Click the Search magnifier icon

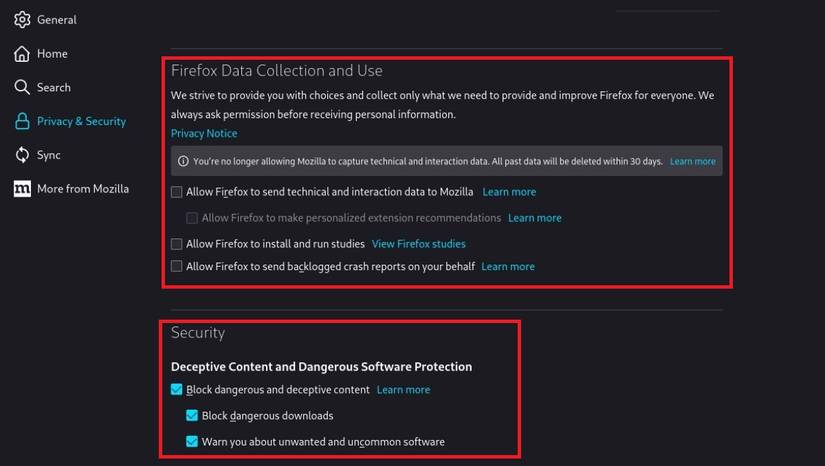click(x=22, y=88)
